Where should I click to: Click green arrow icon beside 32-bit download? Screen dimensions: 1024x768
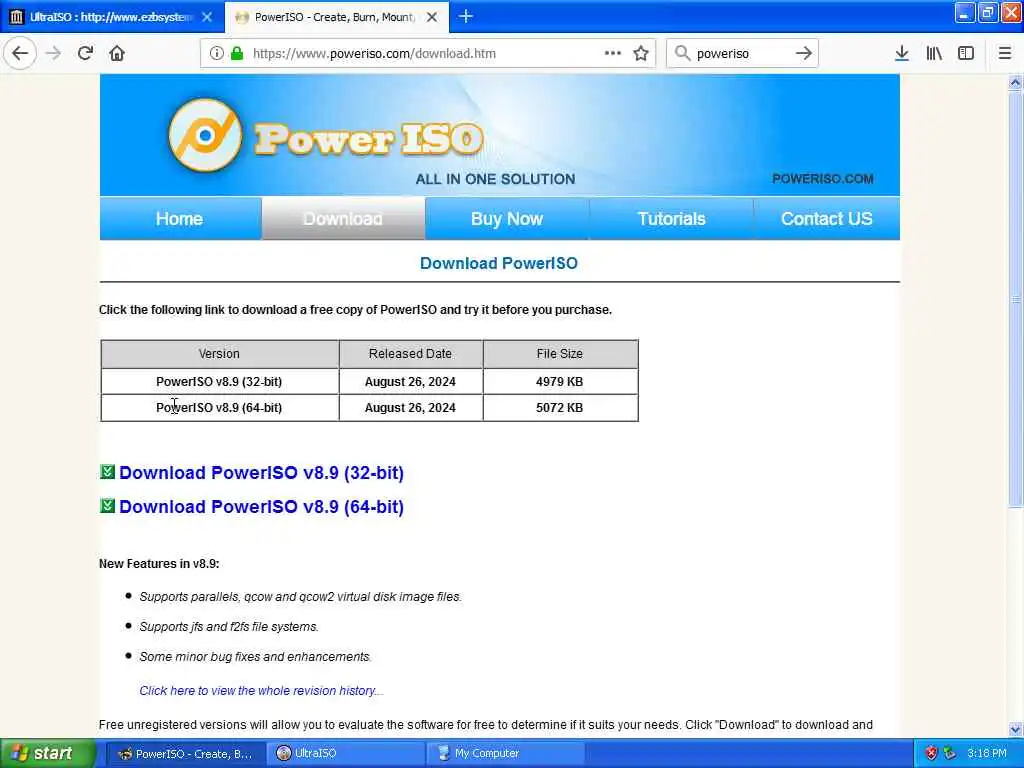tap(108, 472)
